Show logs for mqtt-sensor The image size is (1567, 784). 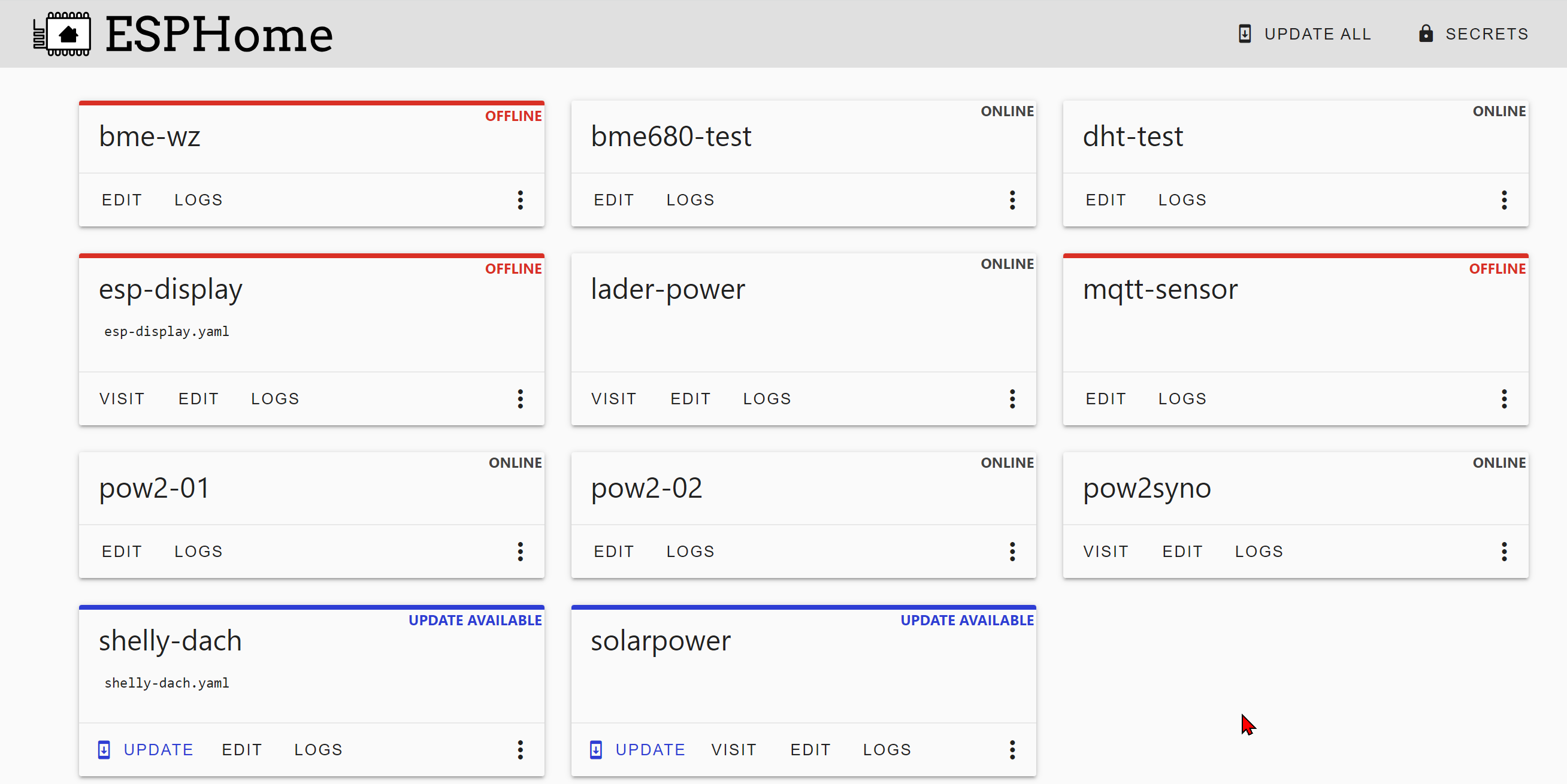[x=1182, y=399]
